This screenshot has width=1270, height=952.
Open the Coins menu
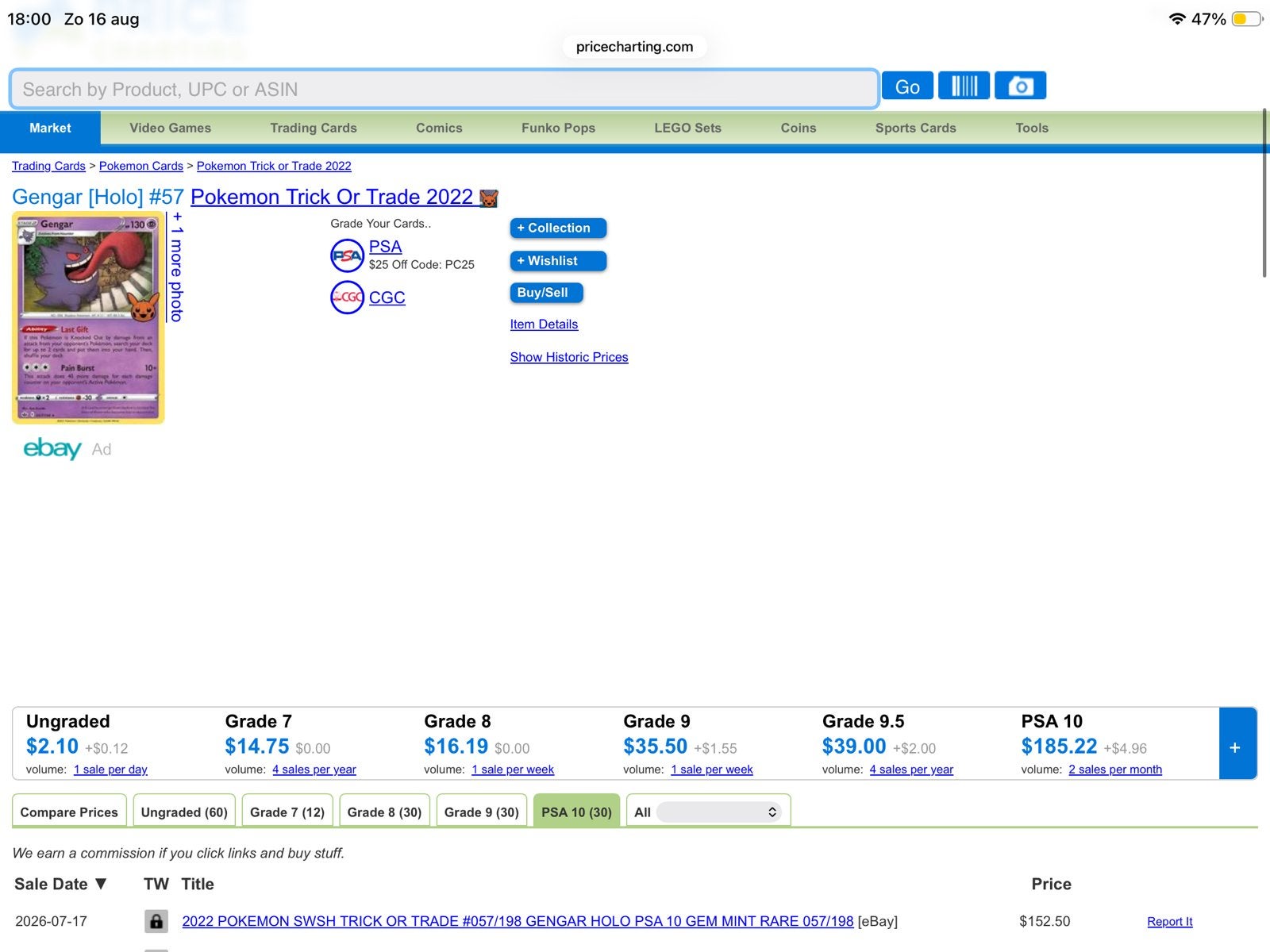[799, 128]
